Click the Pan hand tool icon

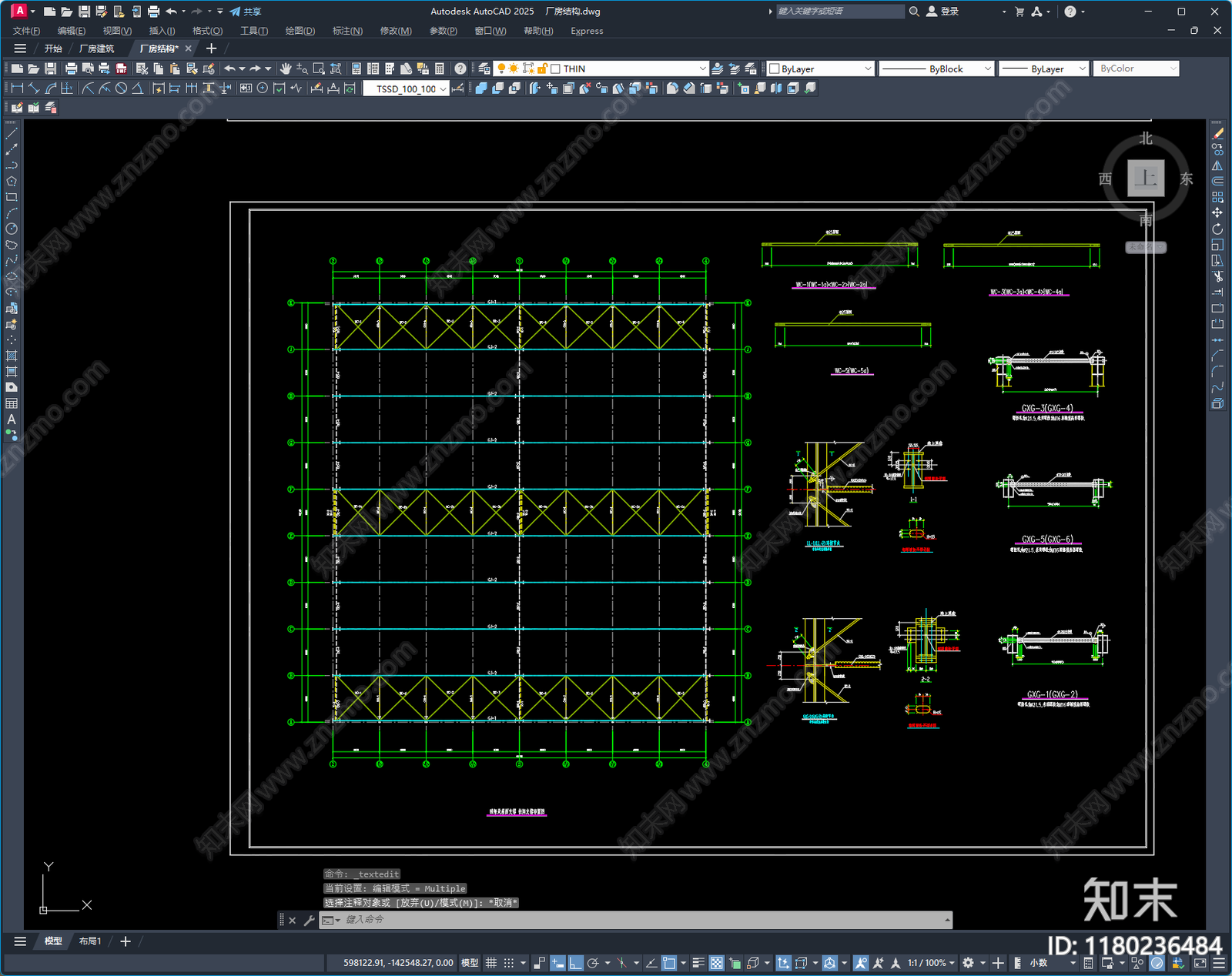pos(286,69)
